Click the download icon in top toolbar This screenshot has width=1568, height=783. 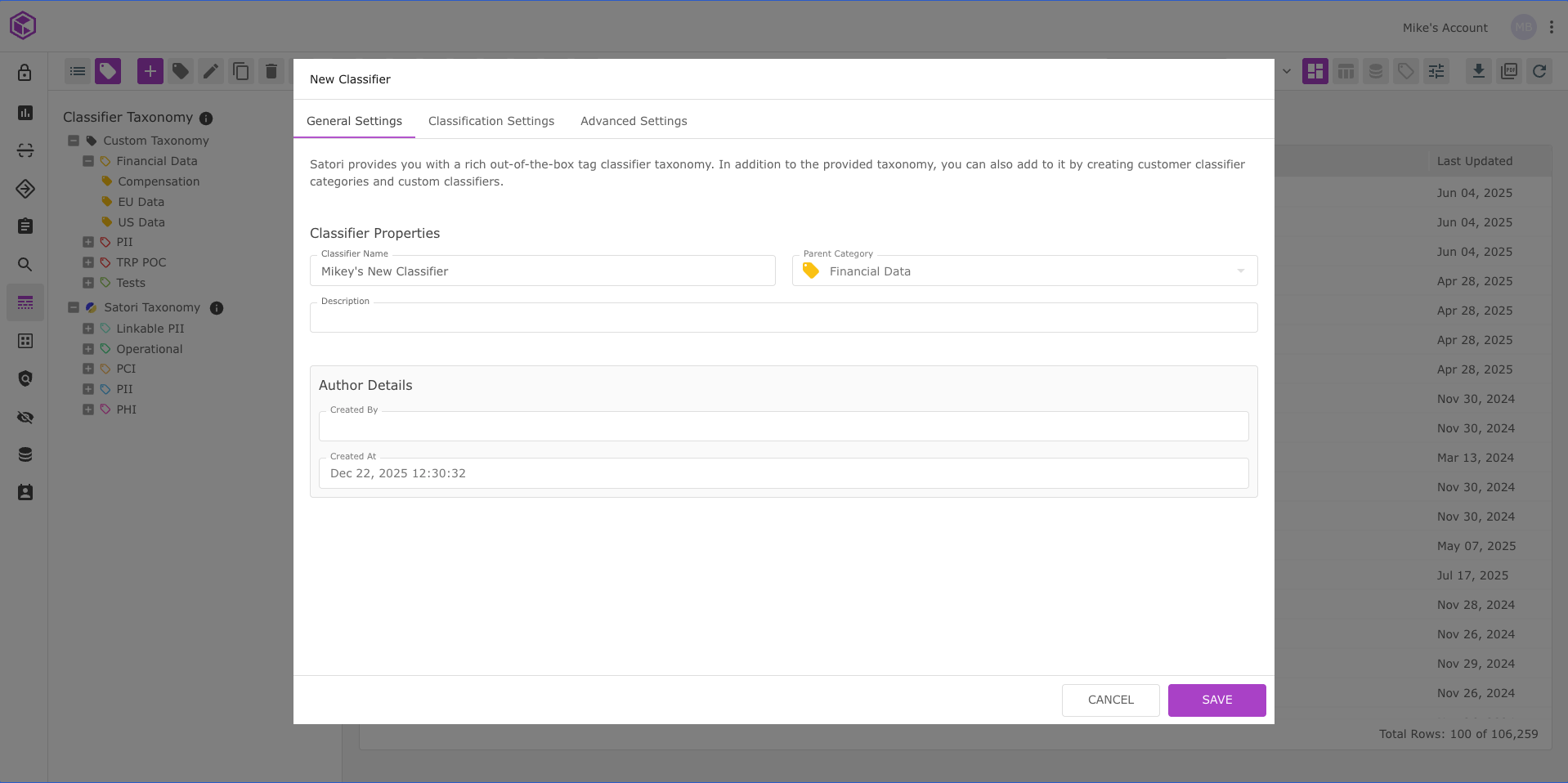pos(1478,72)
